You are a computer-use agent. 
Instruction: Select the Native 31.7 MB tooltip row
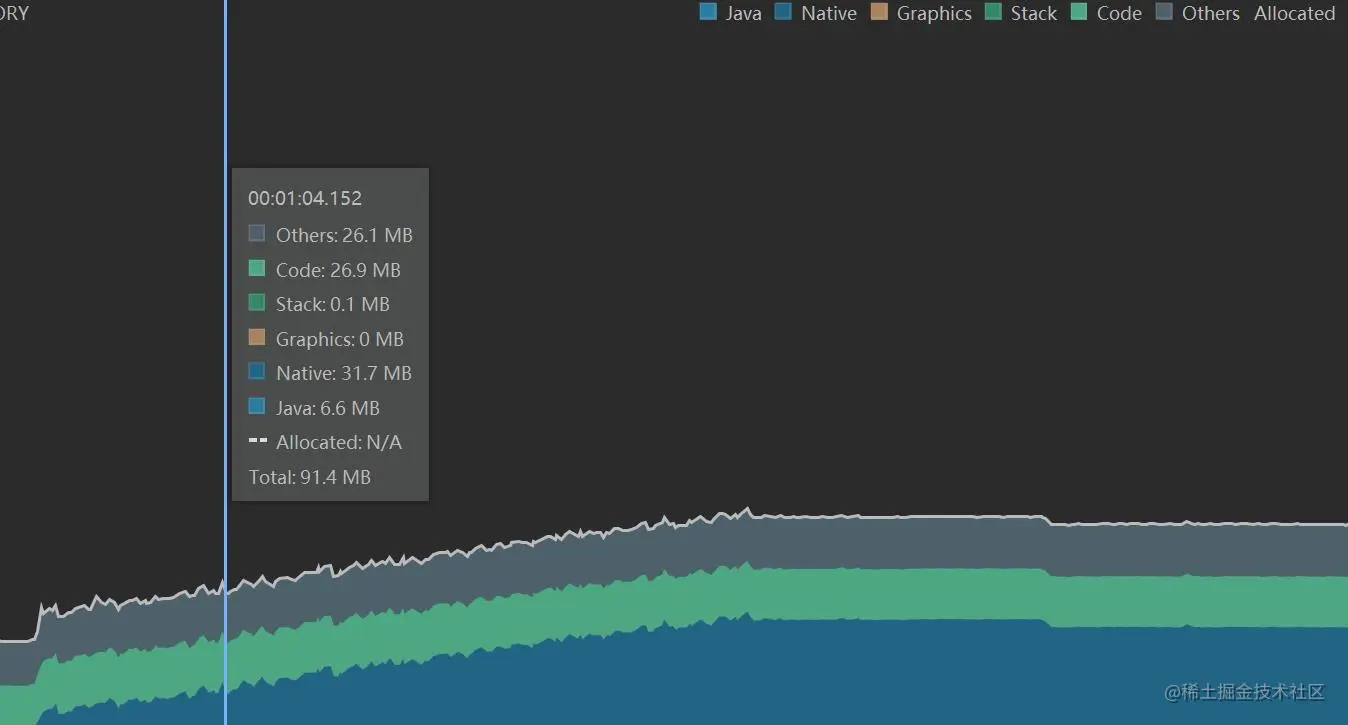(x=330, y=373)
